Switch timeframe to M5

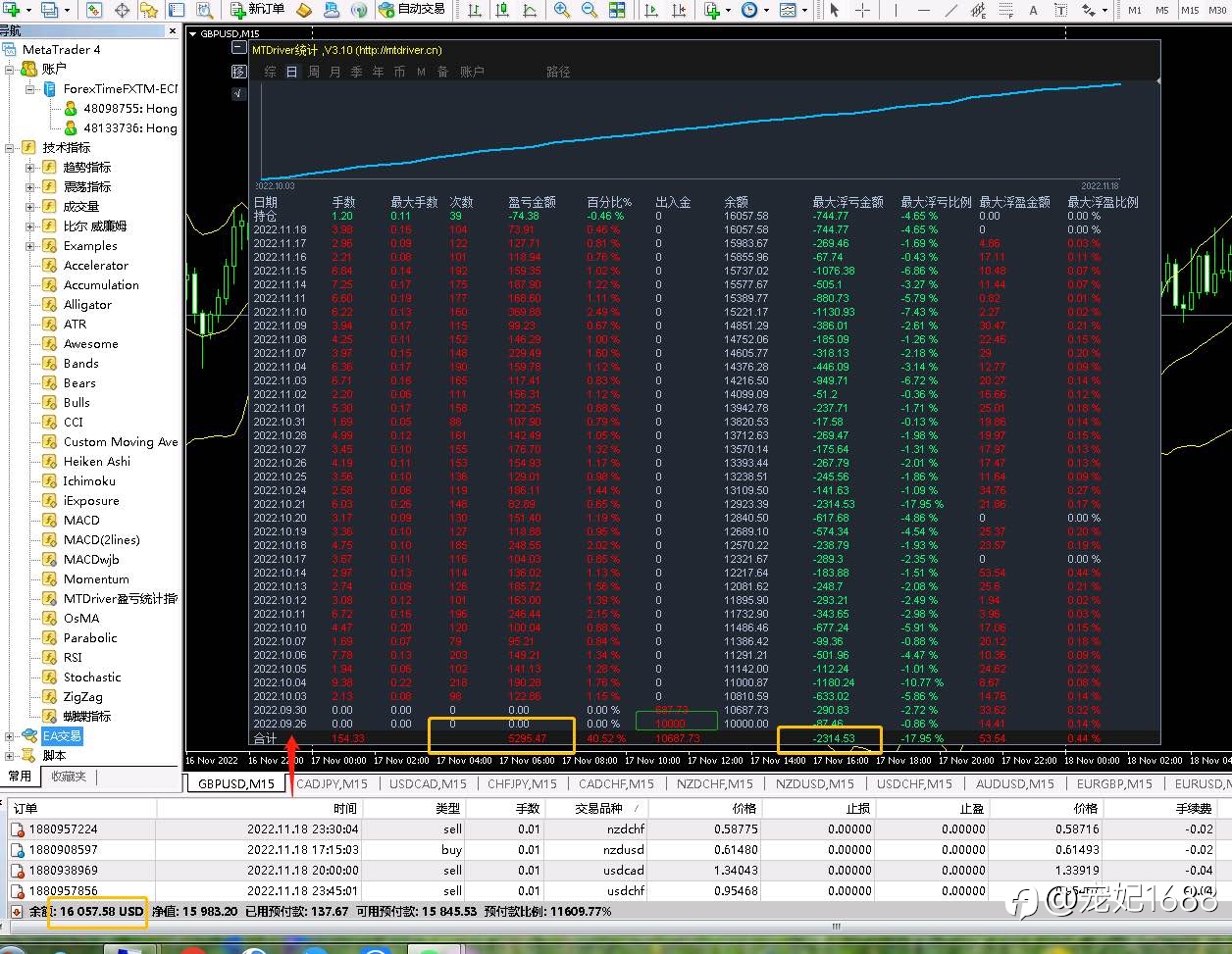pos(1161,10)
